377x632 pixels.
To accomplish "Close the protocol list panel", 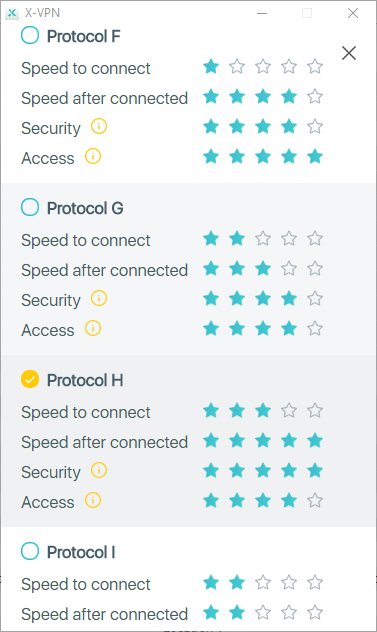I will pos(349,53).
